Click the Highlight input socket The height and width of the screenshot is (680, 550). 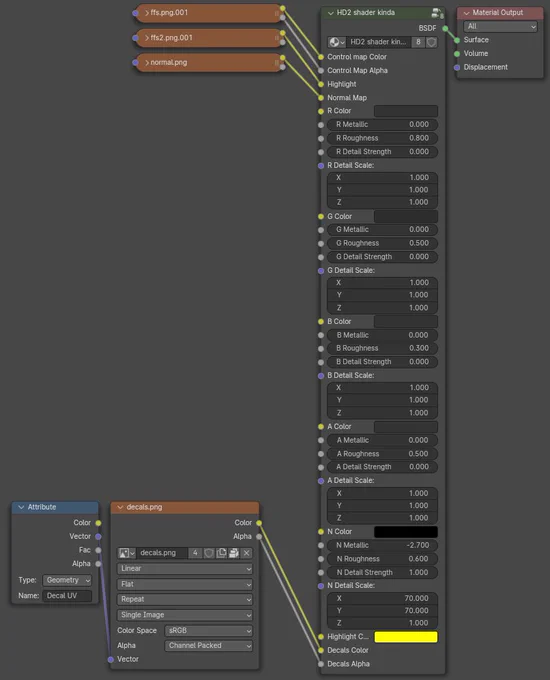(x=321, y=84)
